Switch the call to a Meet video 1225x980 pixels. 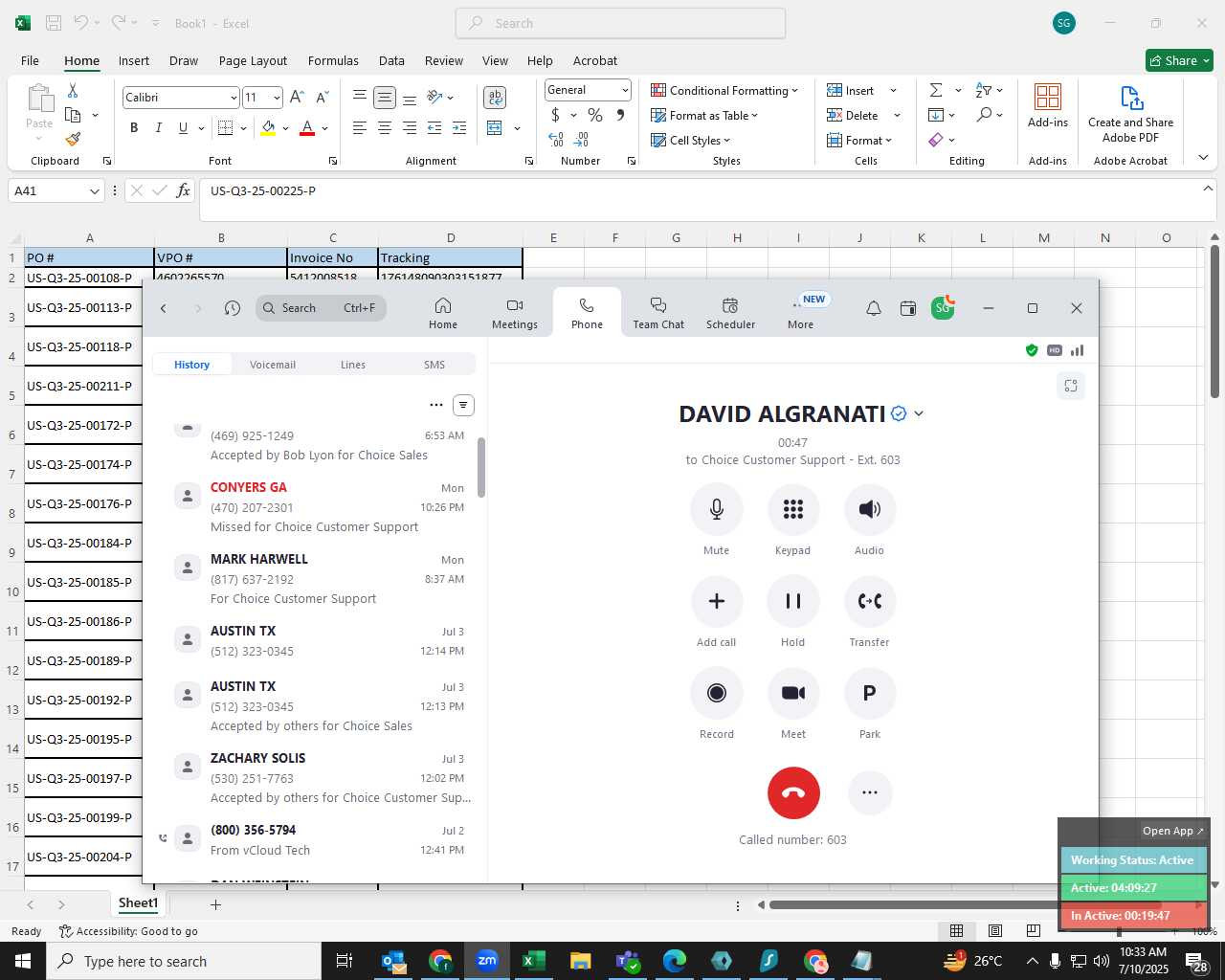[792, 693]
